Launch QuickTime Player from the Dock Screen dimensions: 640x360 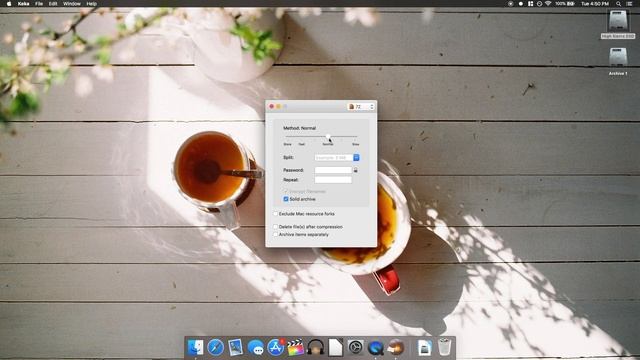point(375,347)
